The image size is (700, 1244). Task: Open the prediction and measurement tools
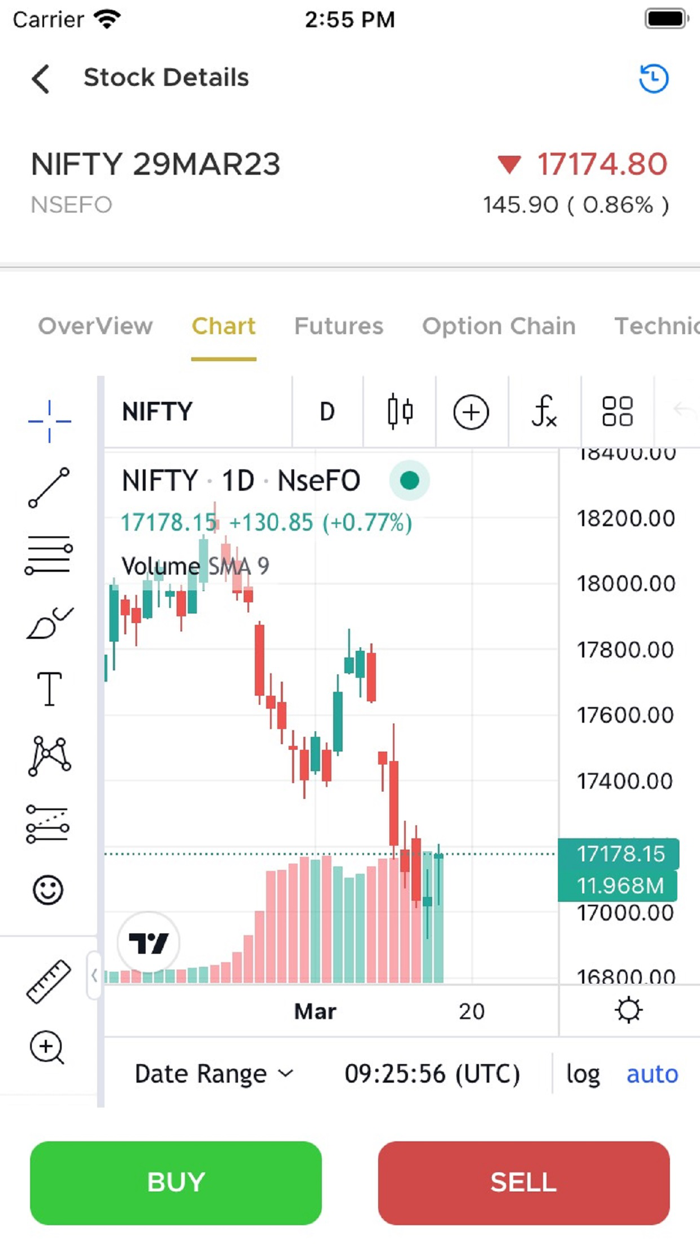tap(48, 823)
